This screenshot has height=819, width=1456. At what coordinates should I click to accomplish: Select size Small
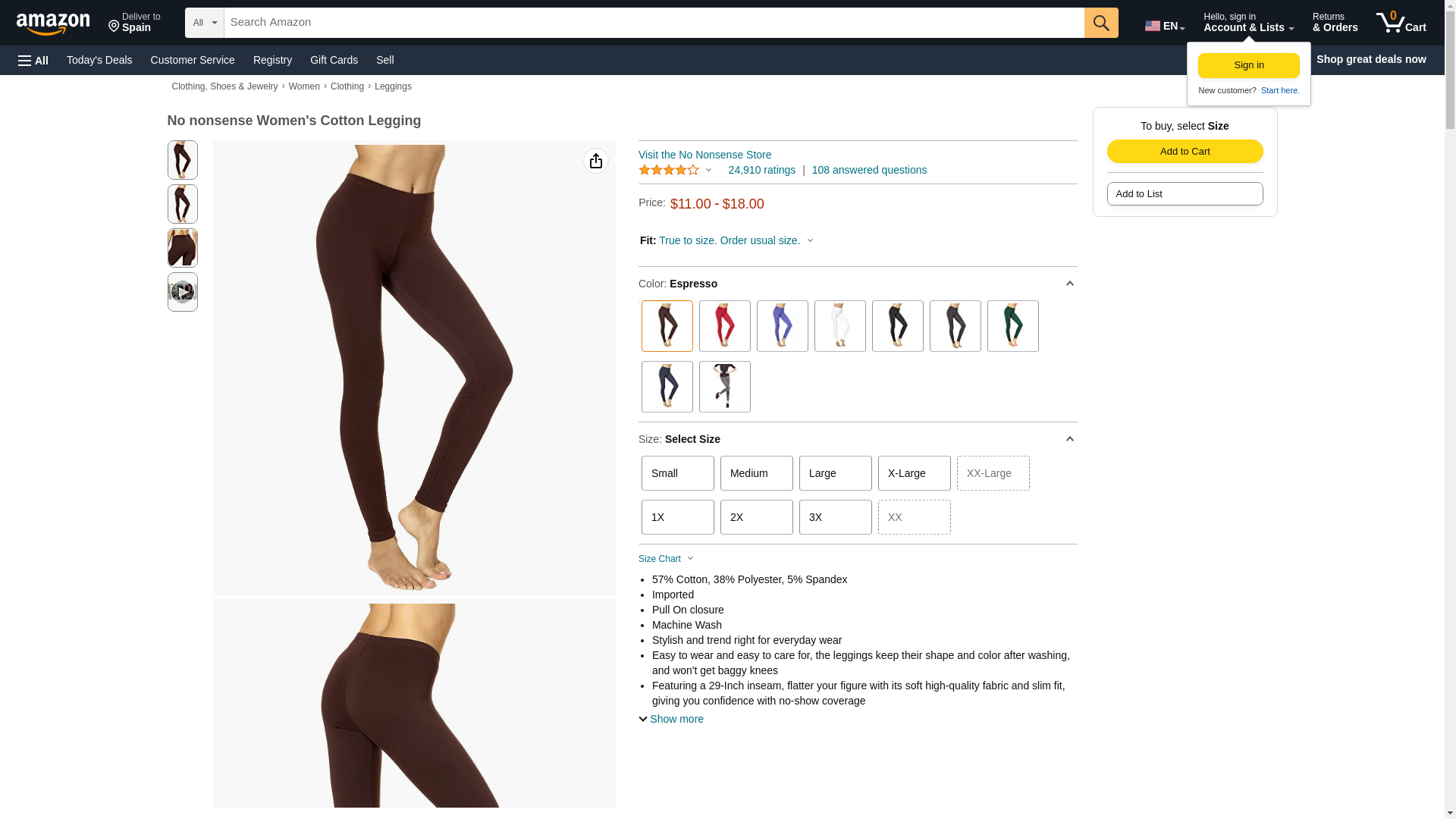[678, 473]
